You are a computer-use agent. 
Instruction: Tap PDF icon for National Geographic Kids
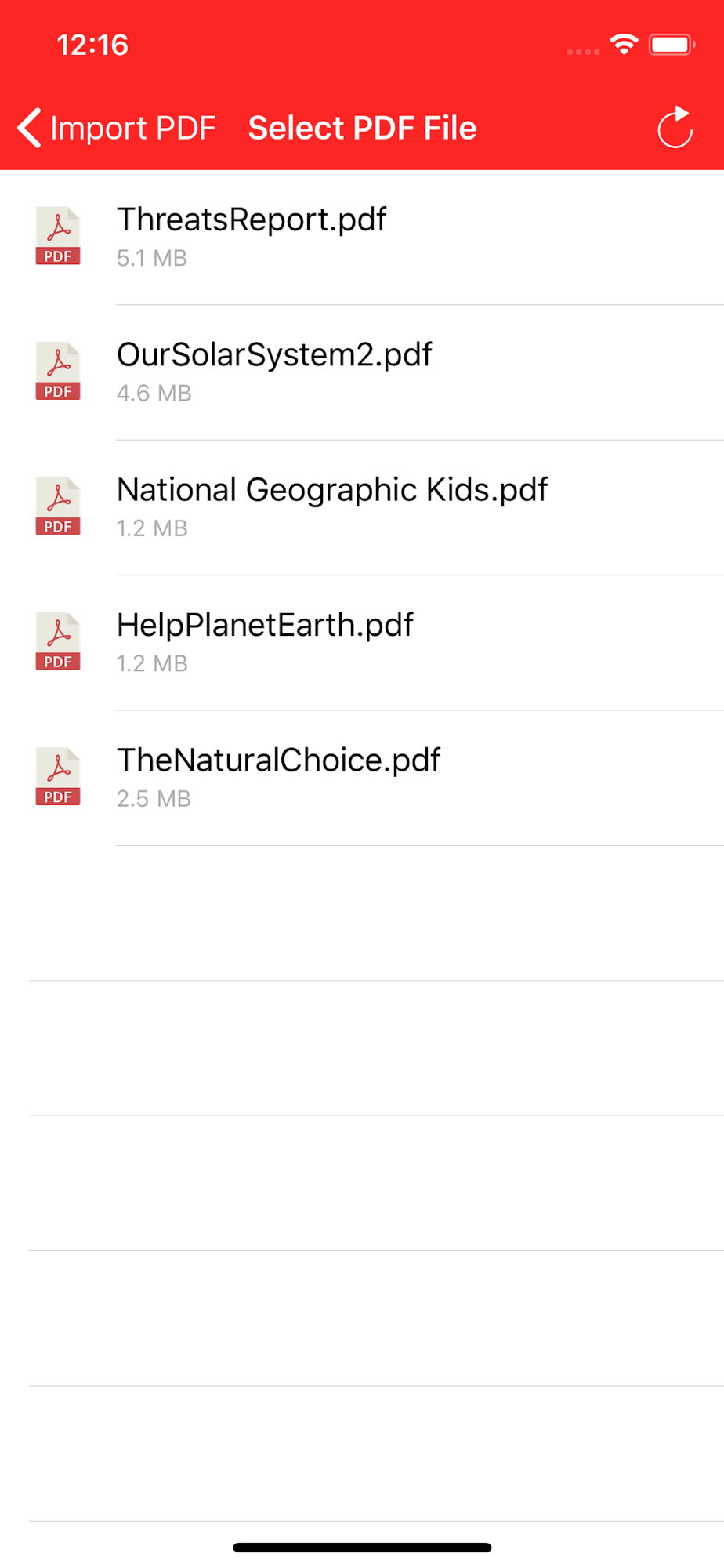[58, 506]
